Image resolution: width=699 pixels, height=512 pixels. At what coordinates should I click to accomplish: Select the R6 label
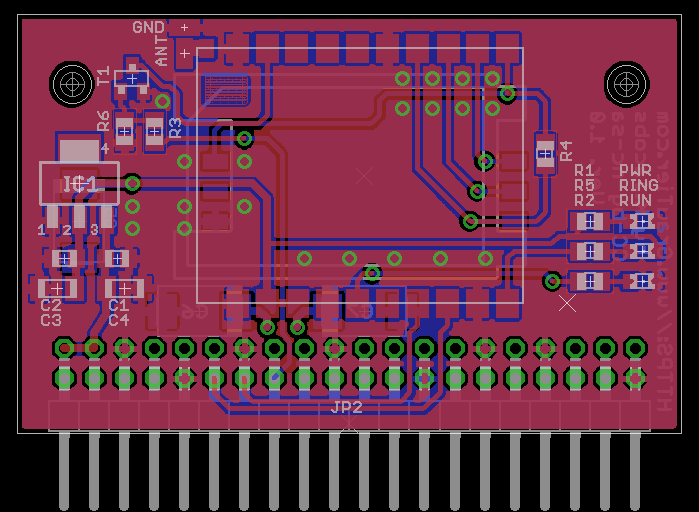click(103, 121)
